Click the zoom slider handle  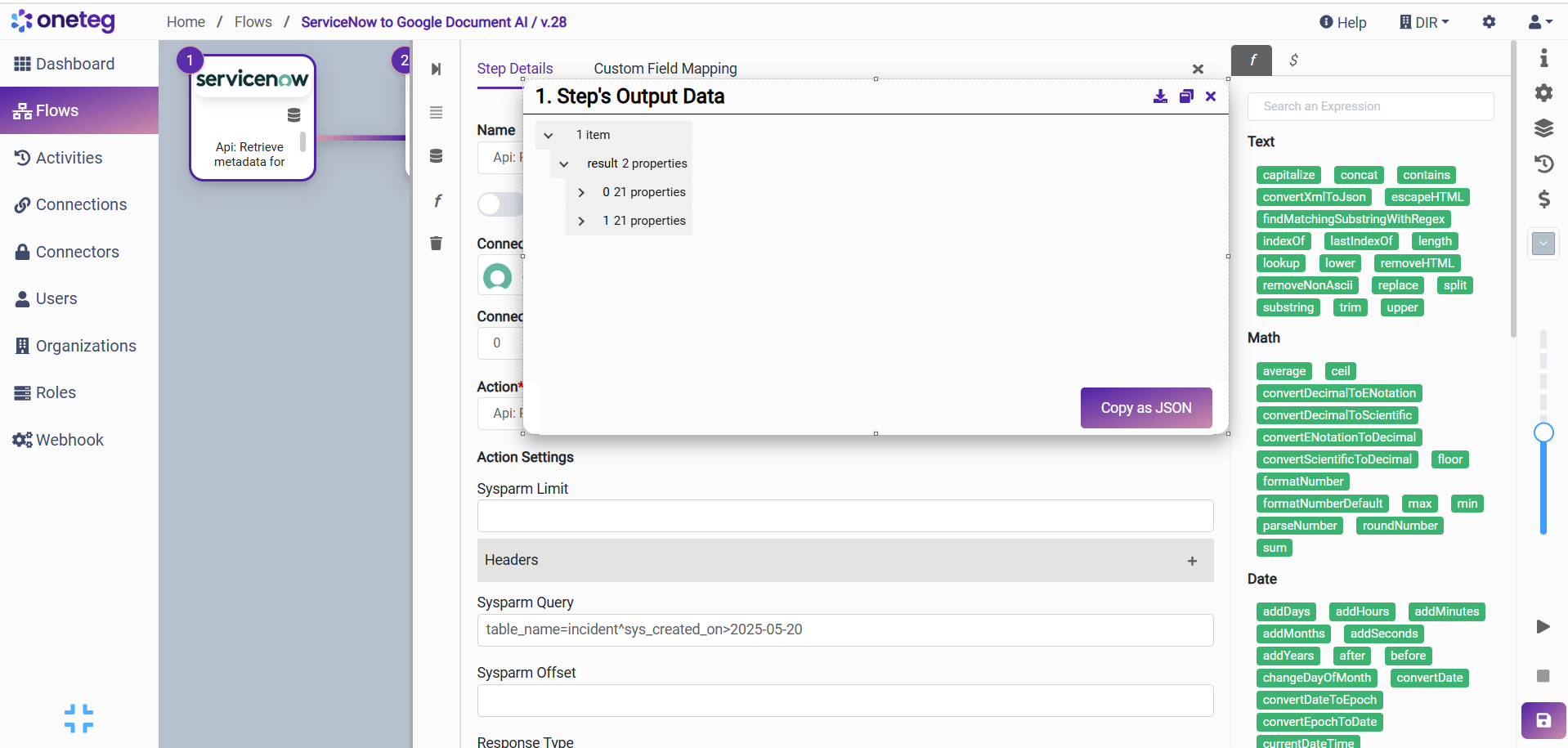[x=1543, y=432]
